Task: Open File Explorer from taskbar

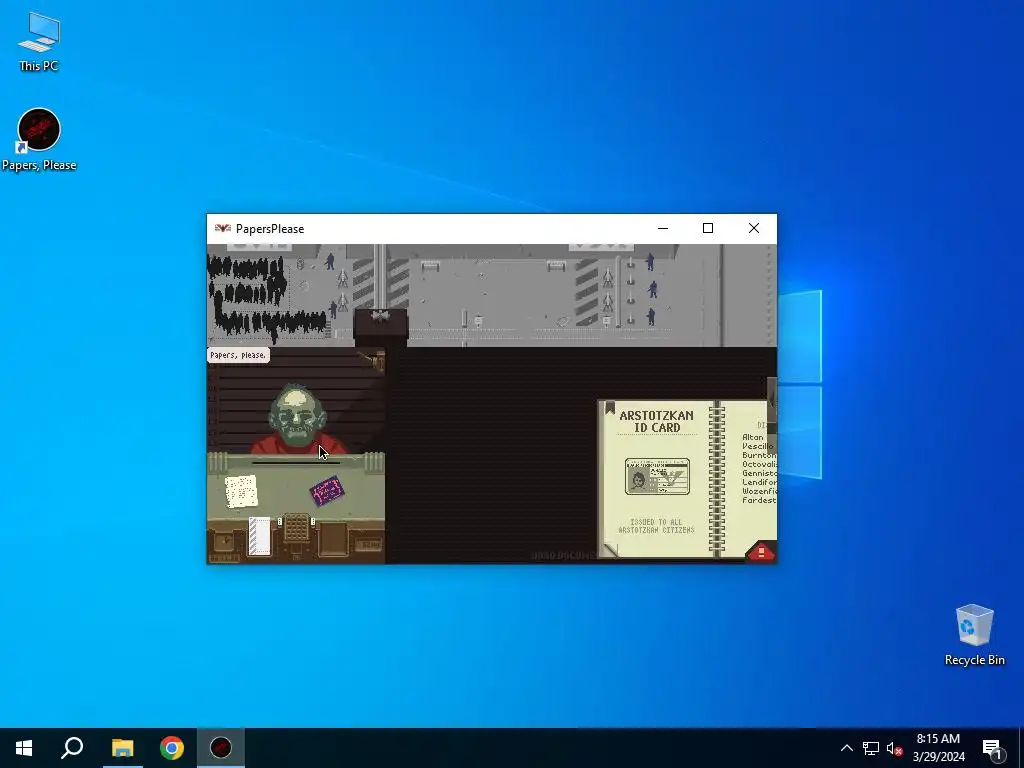Action: coord(122,748)
